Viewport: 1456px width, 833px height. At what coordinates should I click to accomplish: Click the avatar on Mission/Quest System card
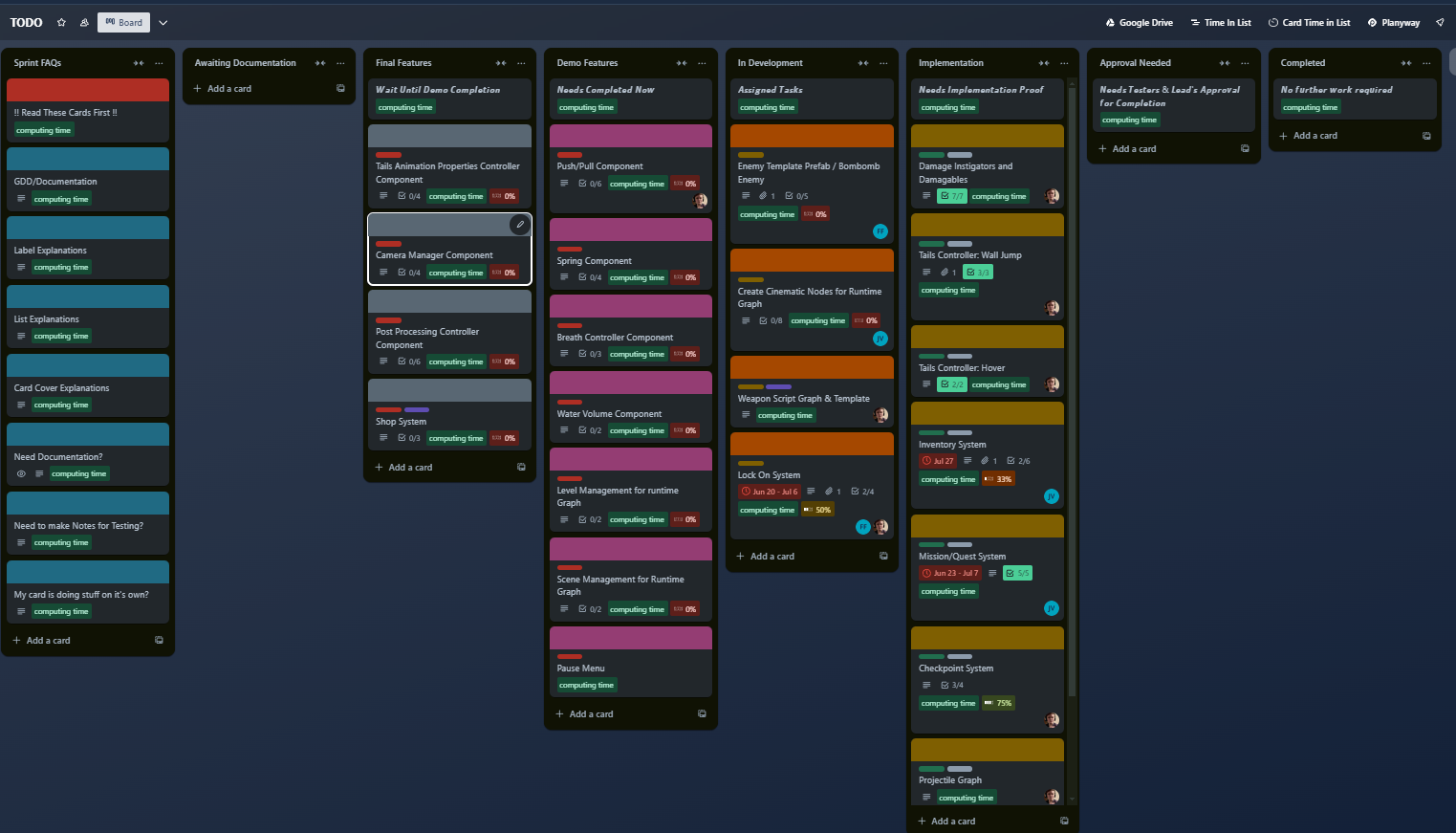tap(1052, 608)
